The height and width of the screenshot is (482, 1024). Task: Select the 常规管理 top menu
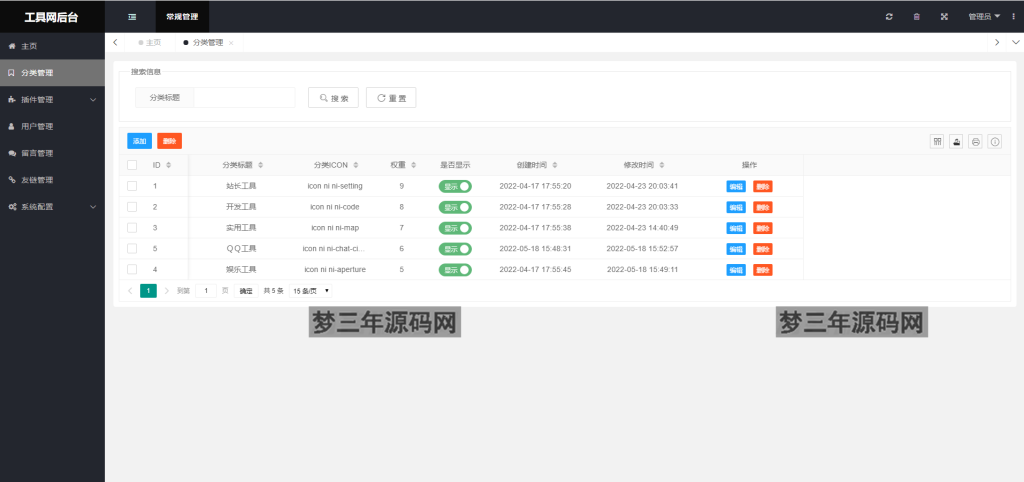(182, 17)
